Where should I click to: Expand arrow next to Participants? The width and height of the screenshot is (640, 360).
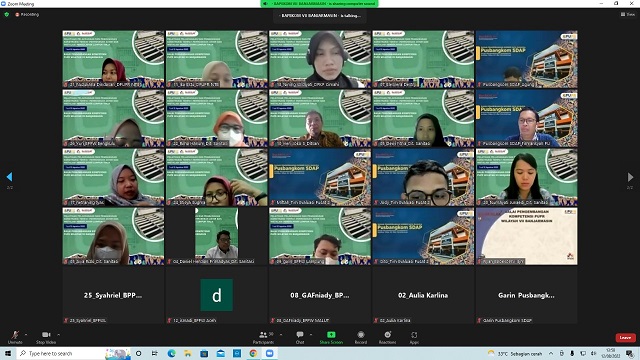click(x=281, y=335)
